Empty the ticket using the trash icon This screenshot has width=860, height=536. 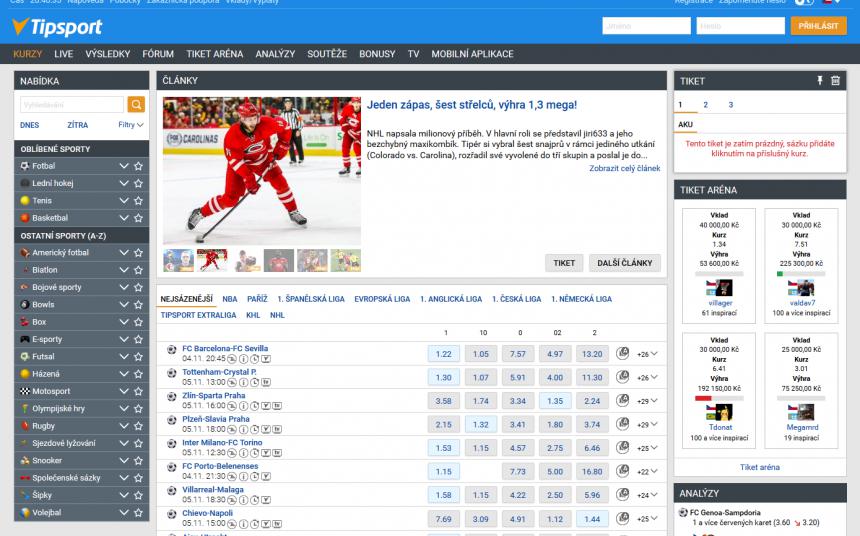click(x=835, y=81)
